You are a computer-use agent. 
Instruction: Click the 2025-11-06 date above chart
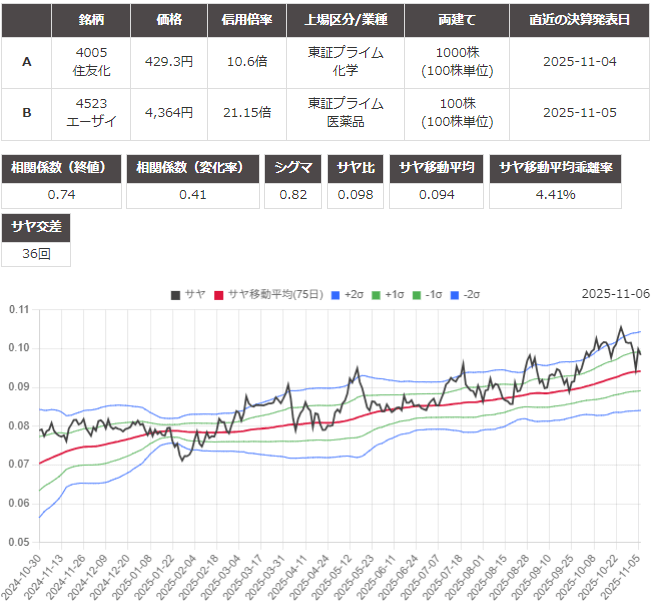pyautogui.click(x=615, y=294)
